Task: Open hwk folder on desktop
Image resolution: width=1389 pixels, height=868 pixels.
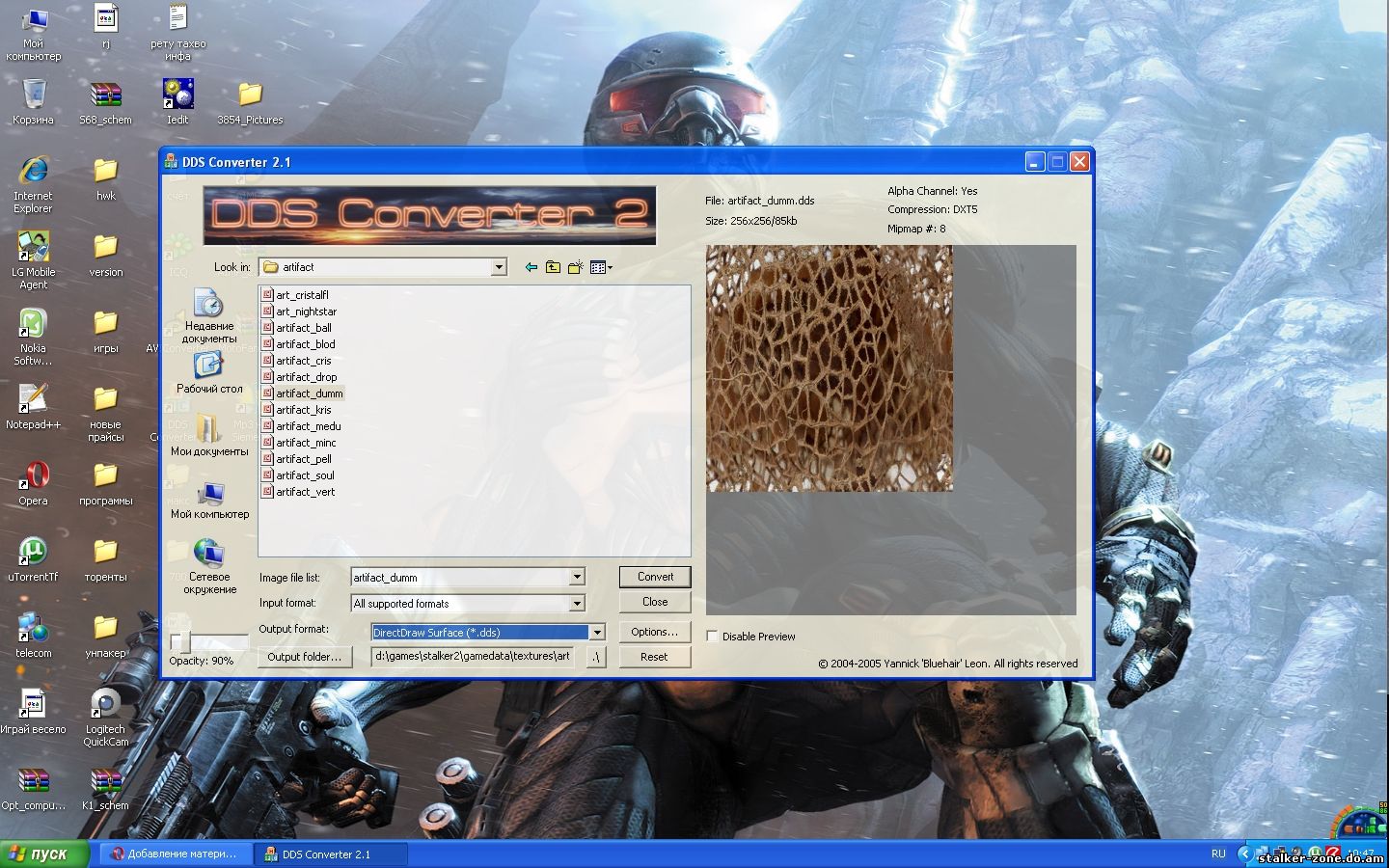Action: tap(106, 178)
